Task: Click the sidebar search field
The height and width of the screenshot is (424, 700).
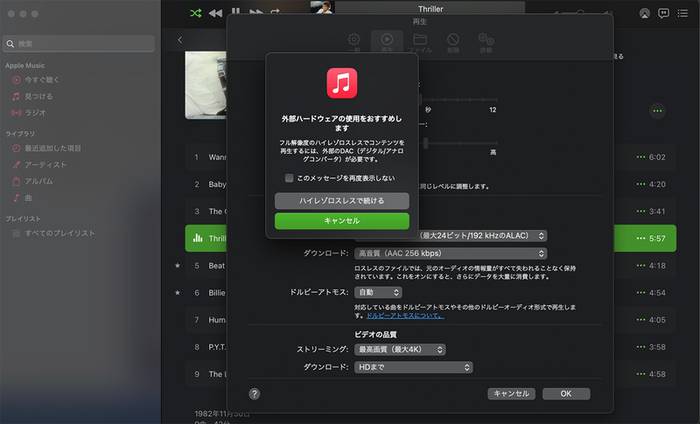Action: coord(80,44)
